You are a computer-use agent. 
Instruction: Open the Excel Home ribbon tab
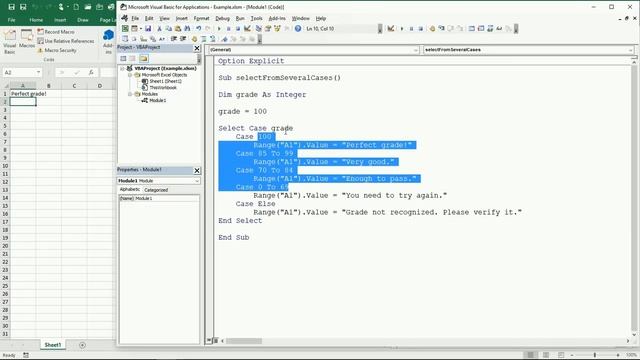click(x=36, y=20)
